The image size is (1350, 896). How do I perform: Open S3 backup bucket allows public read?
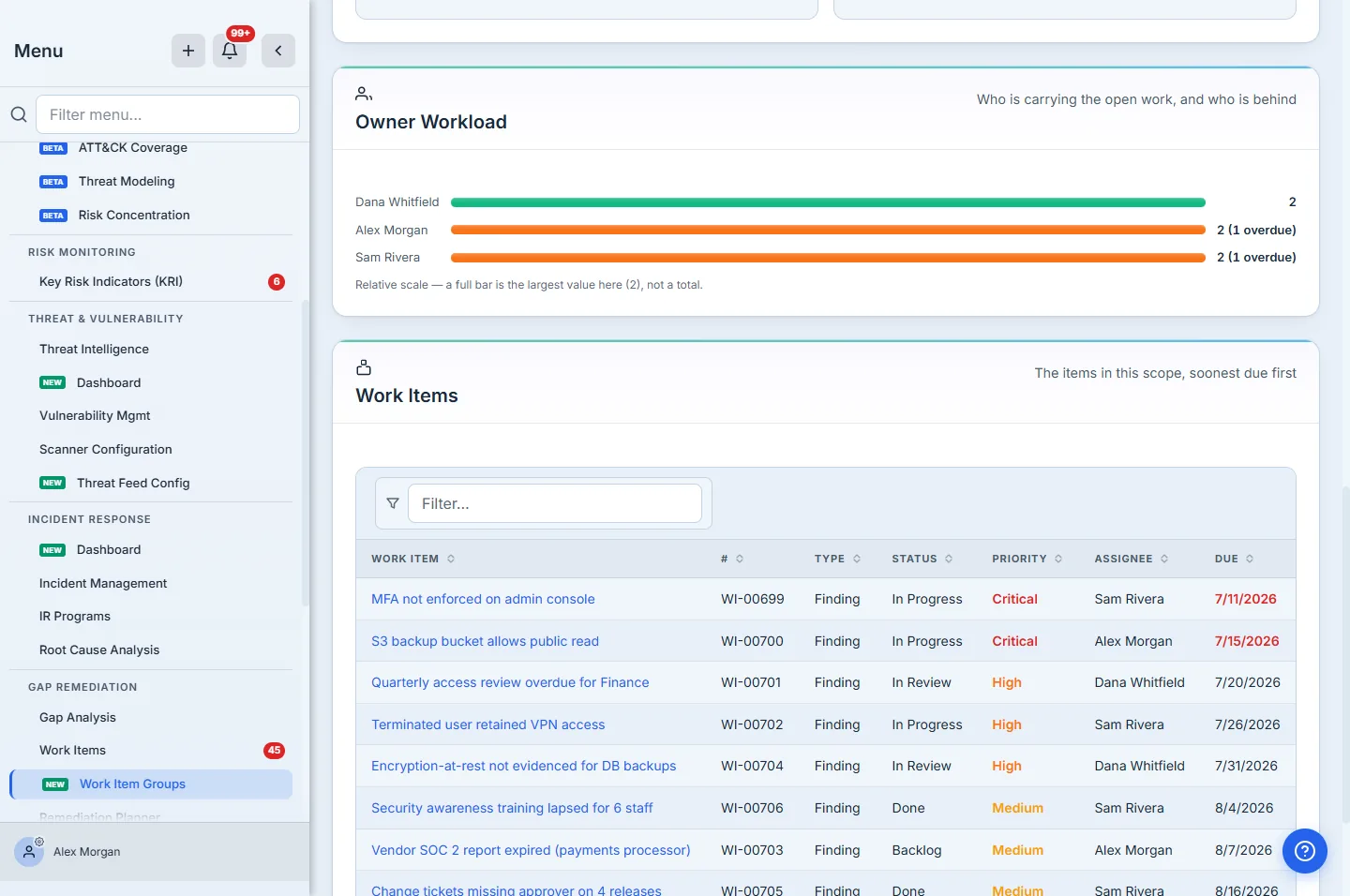[485, 642]
